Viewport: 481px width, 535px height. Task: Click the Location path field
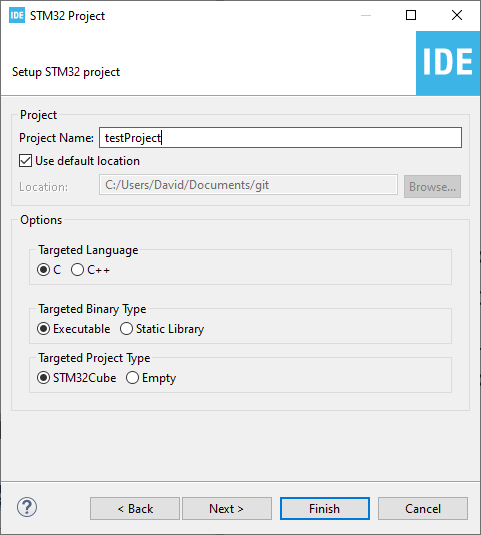tap(248, 185)
